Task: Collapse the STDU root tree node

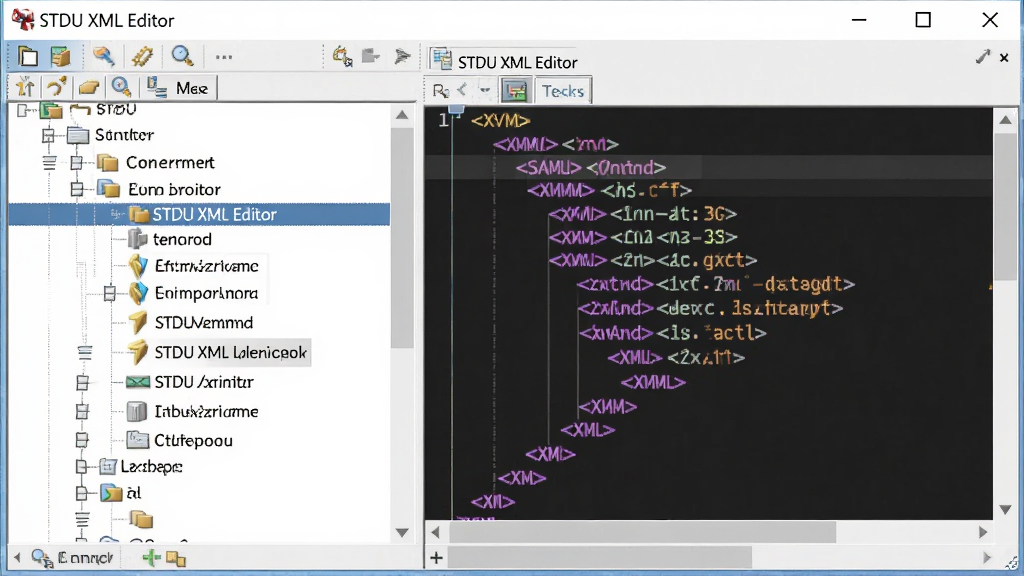Action: [x=22, y=110]
